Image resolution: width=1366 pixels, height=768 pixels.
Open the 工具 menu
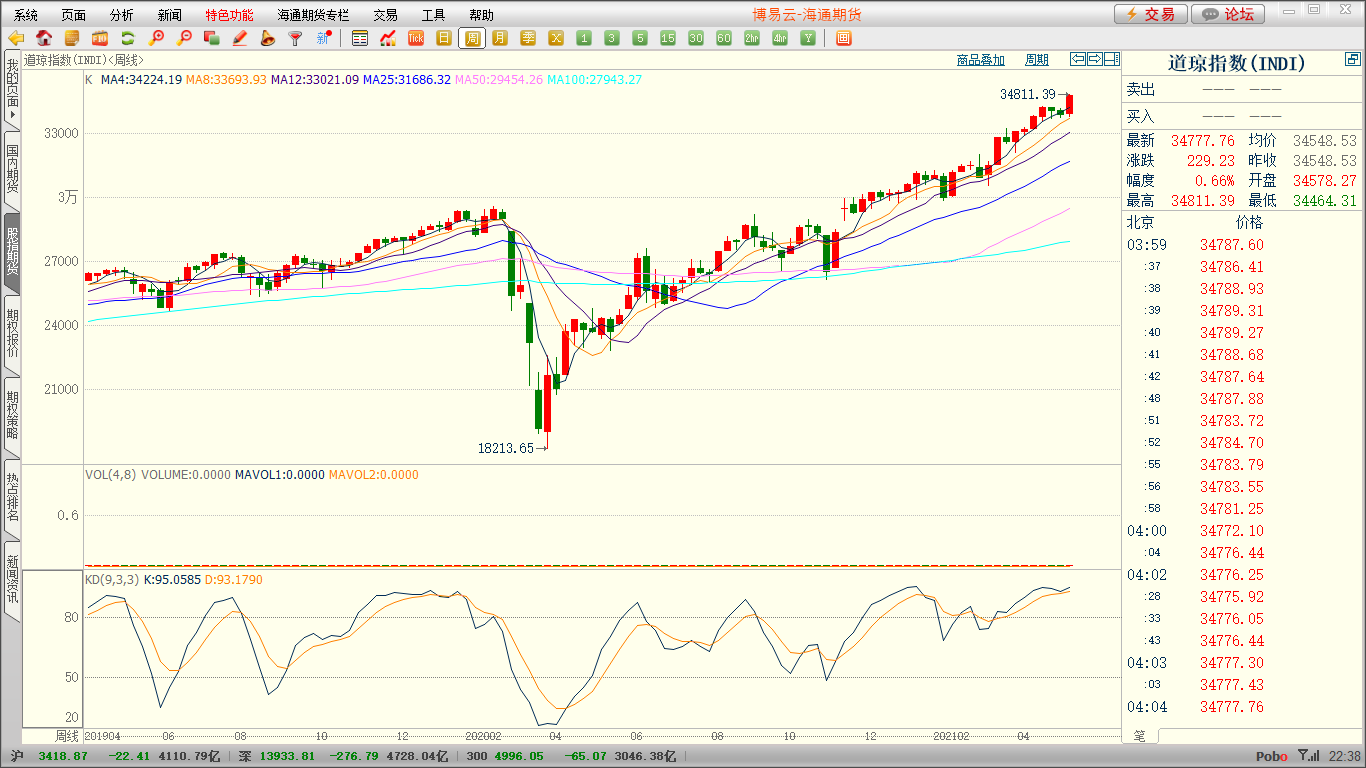click(x=434, y=15)
